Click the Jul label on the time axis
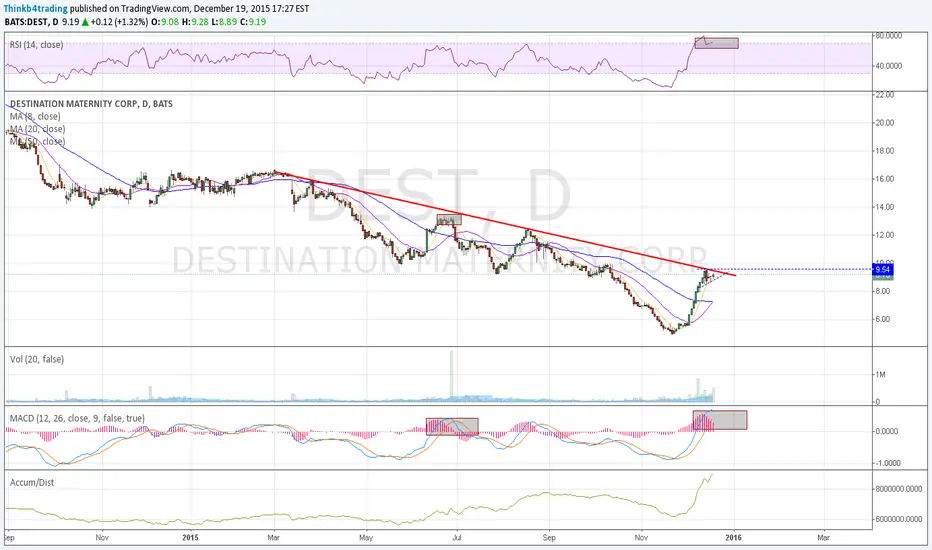The height and width of the screenshot is (550, 932). (458, 538)
